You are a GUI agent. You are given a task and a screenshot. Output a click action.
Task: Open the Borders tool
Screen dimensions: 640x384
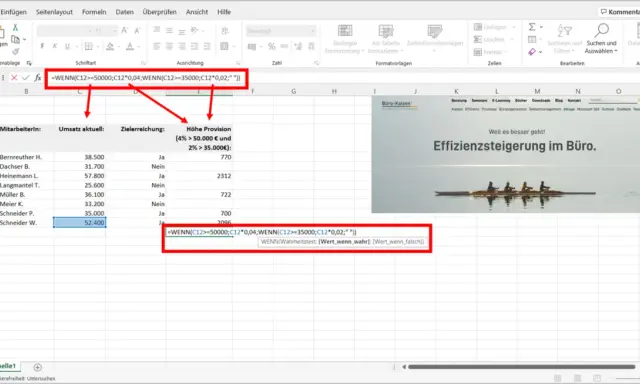(x=89, y=46)
